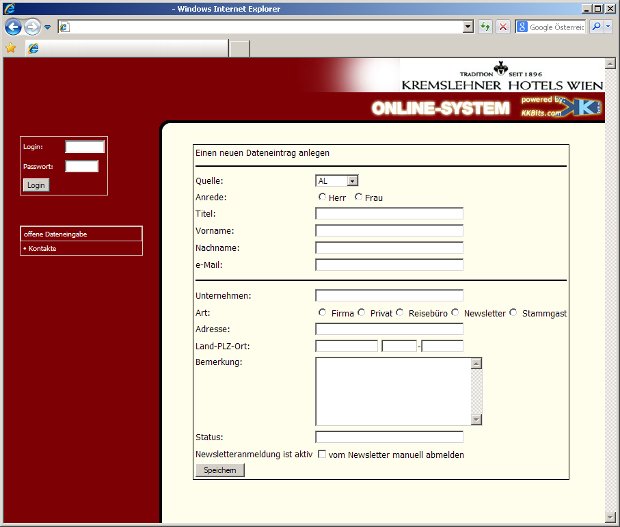
Task: Focus the Passwort field
Action: coord(82,166)
